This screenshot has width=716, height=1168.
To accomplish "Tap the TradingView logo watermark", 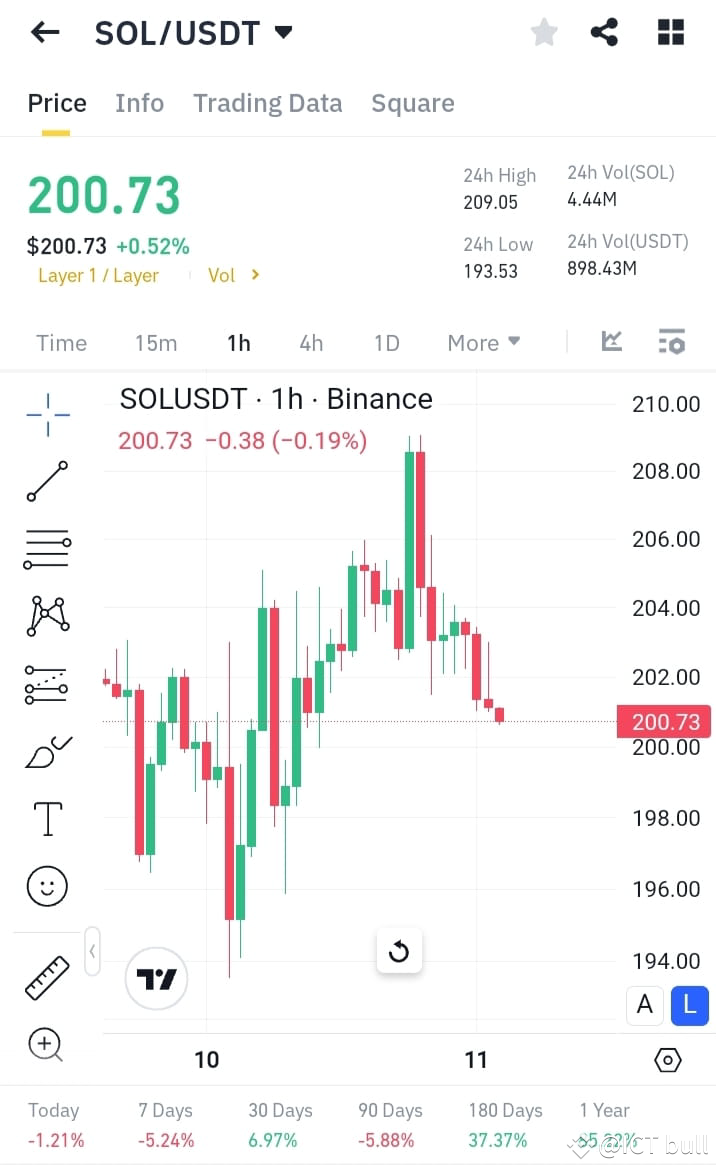I will [156, 979].
